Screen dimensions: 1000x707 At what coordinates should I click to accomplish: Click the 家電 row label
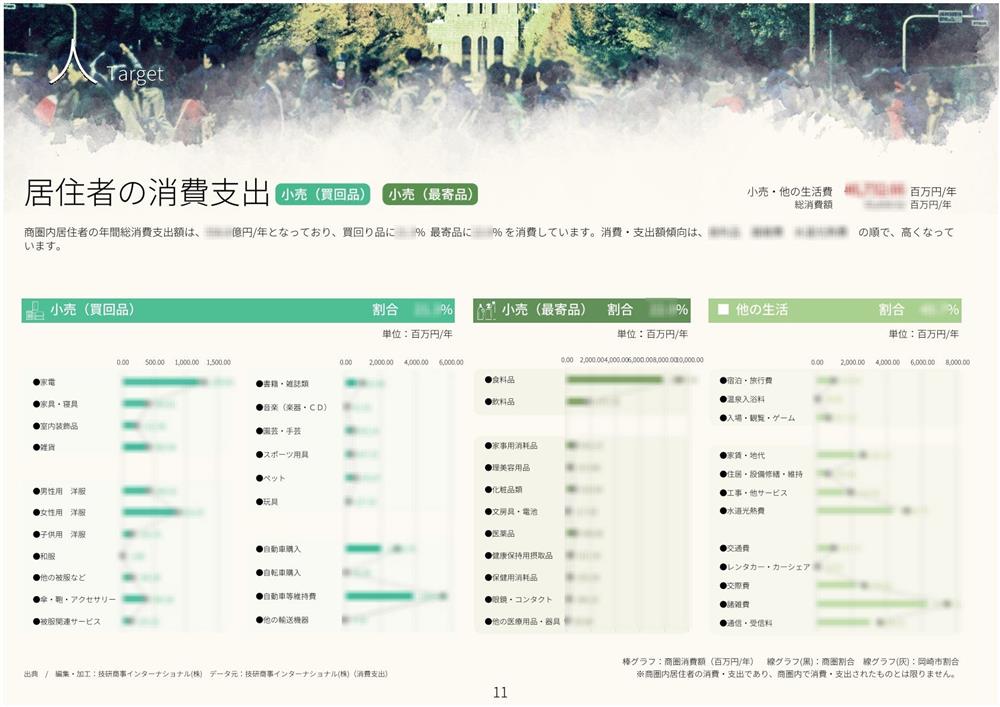[44, 382]
